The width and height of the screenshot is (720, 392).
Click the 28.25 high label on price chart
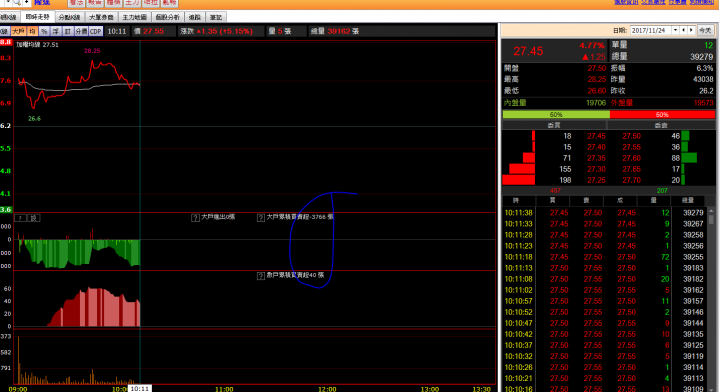(92, 50)
